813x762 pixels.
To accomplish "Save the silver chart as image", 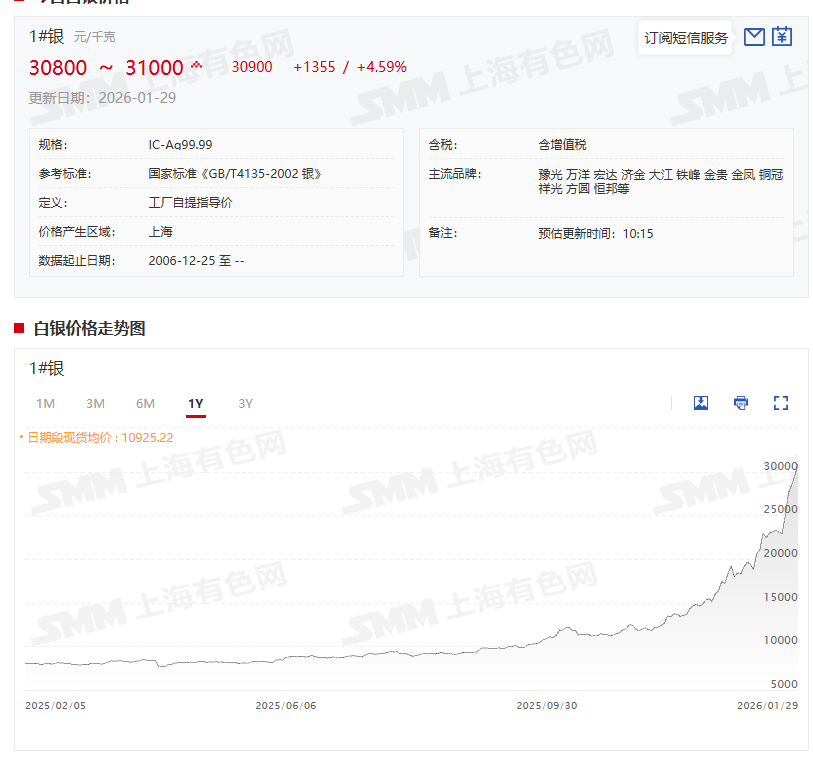I will point(701,403).
